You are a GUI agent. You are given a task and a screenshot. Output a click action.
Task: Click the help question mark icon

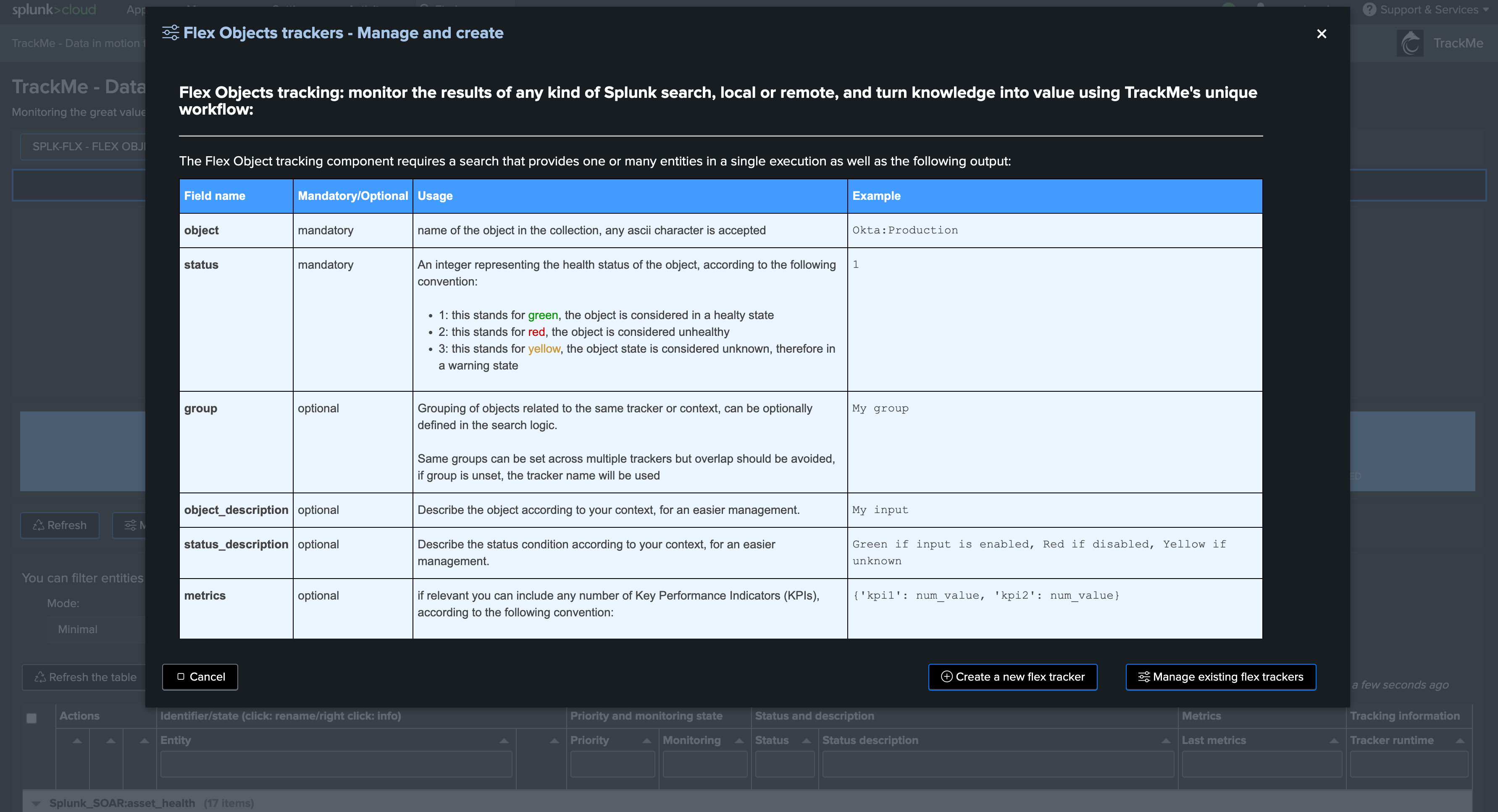pyautogui.click(x=1369, y=10)
